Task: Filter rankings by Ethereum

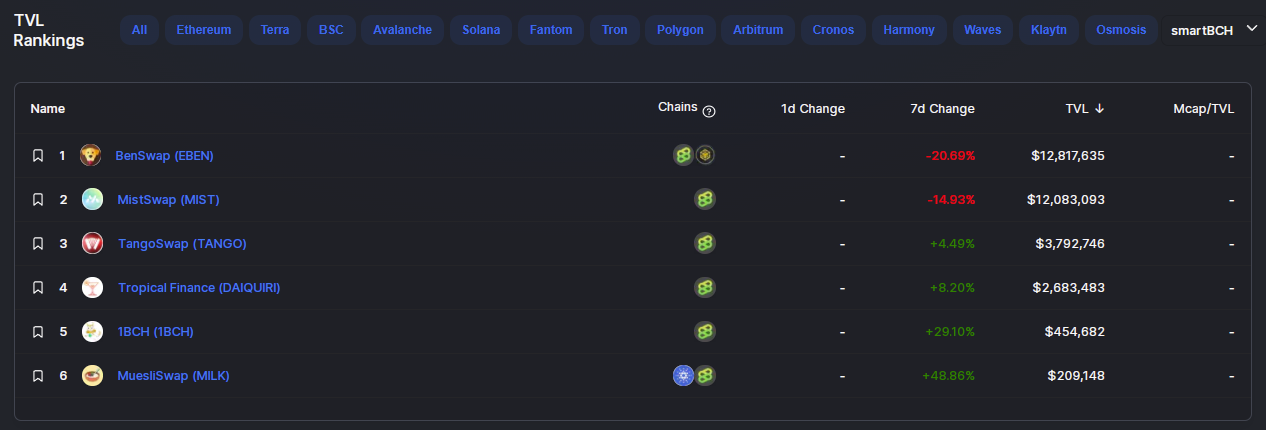Action: point(204,30)
